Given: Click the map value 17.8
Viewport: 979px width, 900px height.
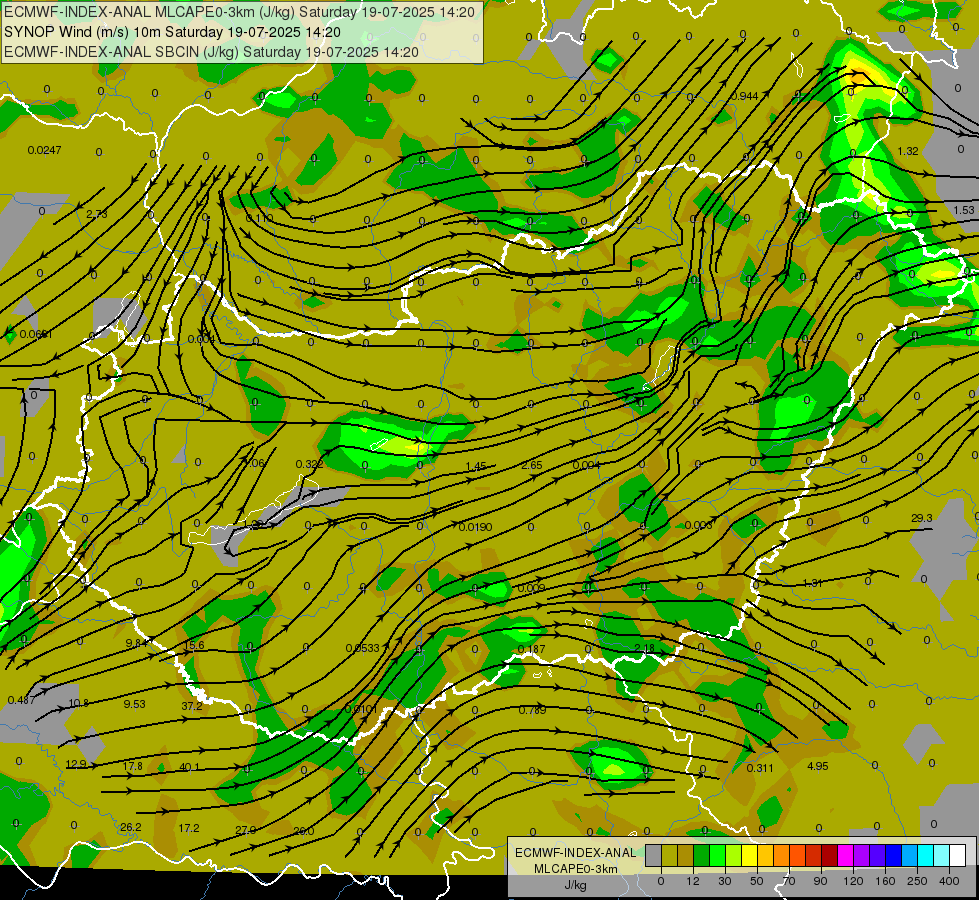Looking at the screenshot, I should point(132,766).
